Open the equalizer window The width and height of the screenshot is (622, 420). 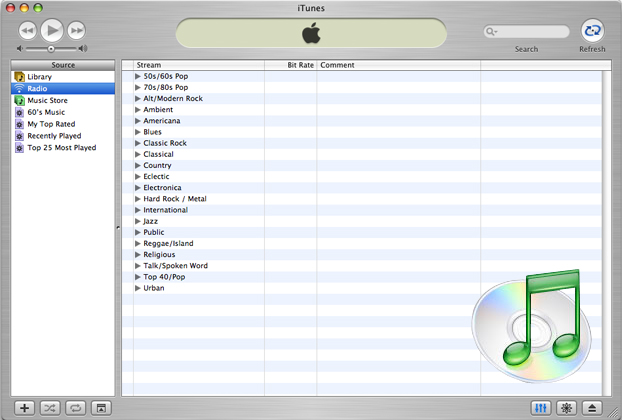click(541, 408)
